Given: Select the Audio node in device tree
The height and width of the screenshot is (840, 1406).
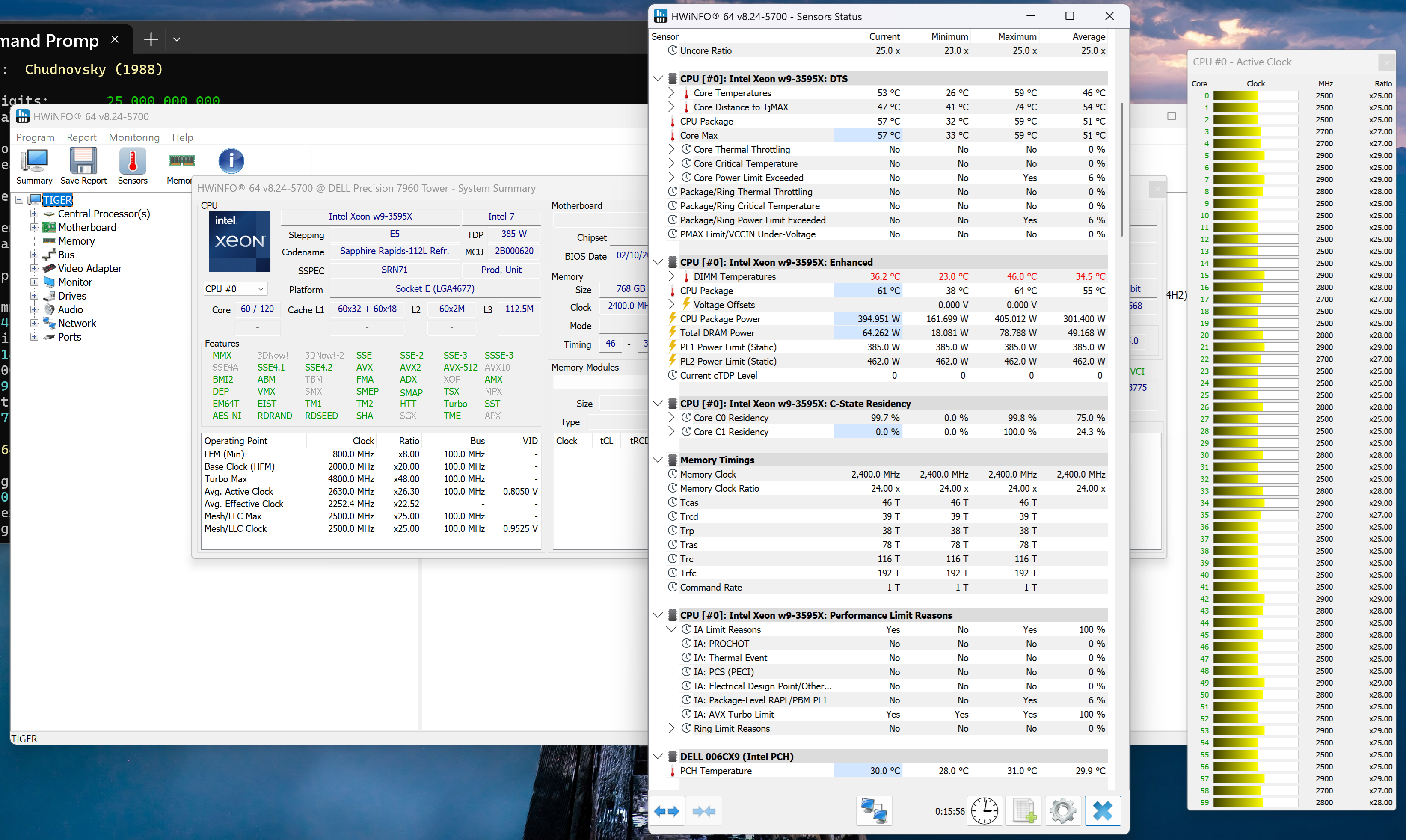Looking at the screenshot, I should 70,310.
